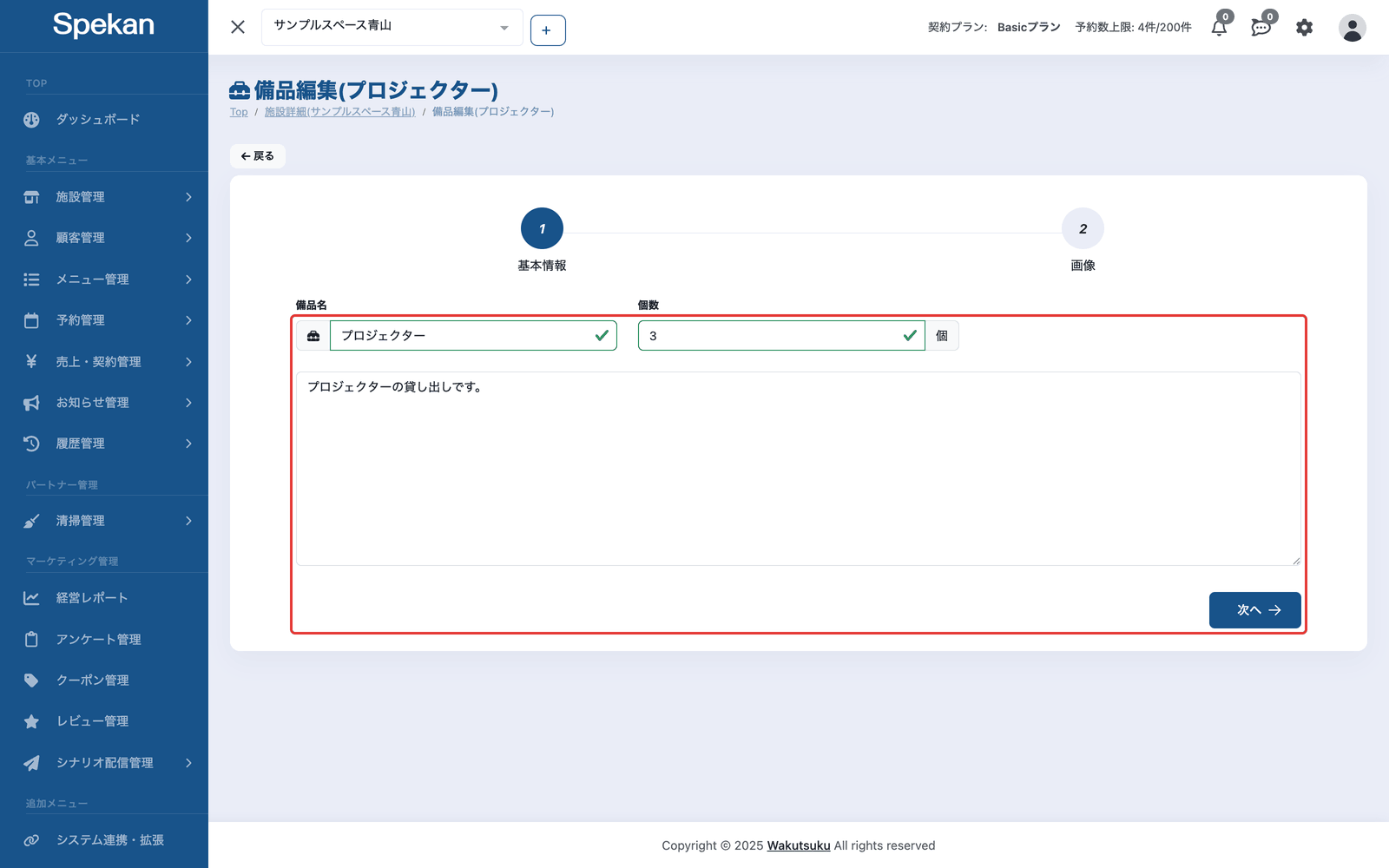Expand the シナリオ配信管理 submenu chevron

(x=188, y=763)
